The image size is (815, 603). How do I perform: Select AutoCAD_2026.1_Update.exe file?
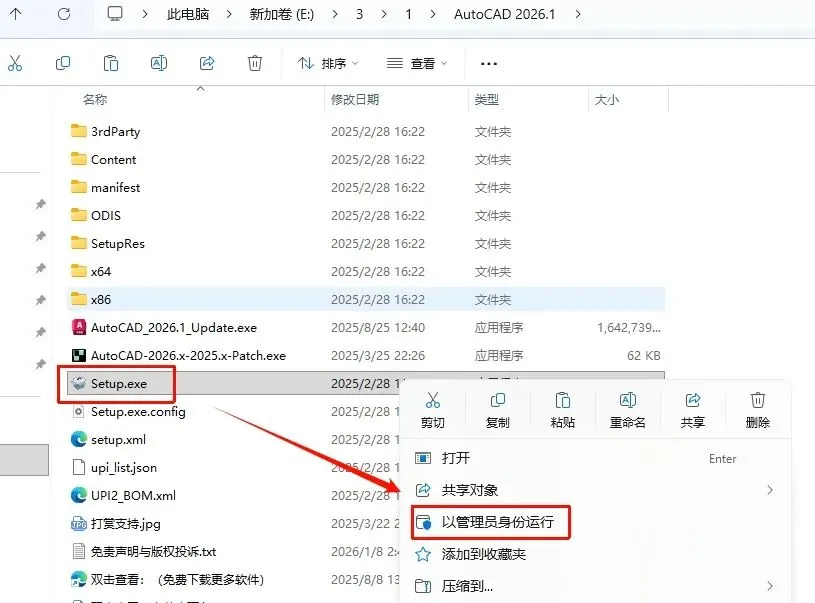coord(366,327)
